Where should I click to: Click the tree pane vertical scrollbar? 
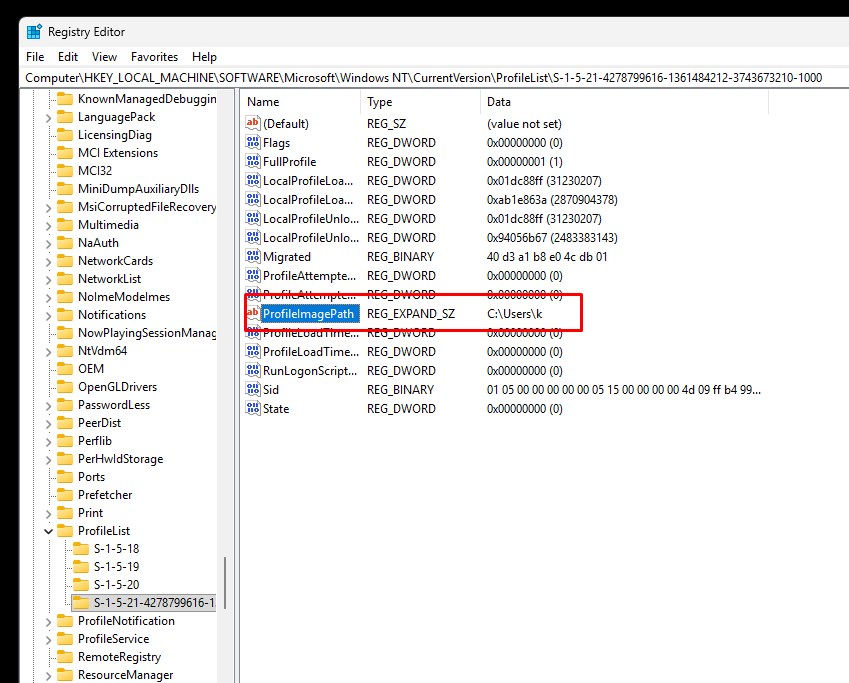225,581
